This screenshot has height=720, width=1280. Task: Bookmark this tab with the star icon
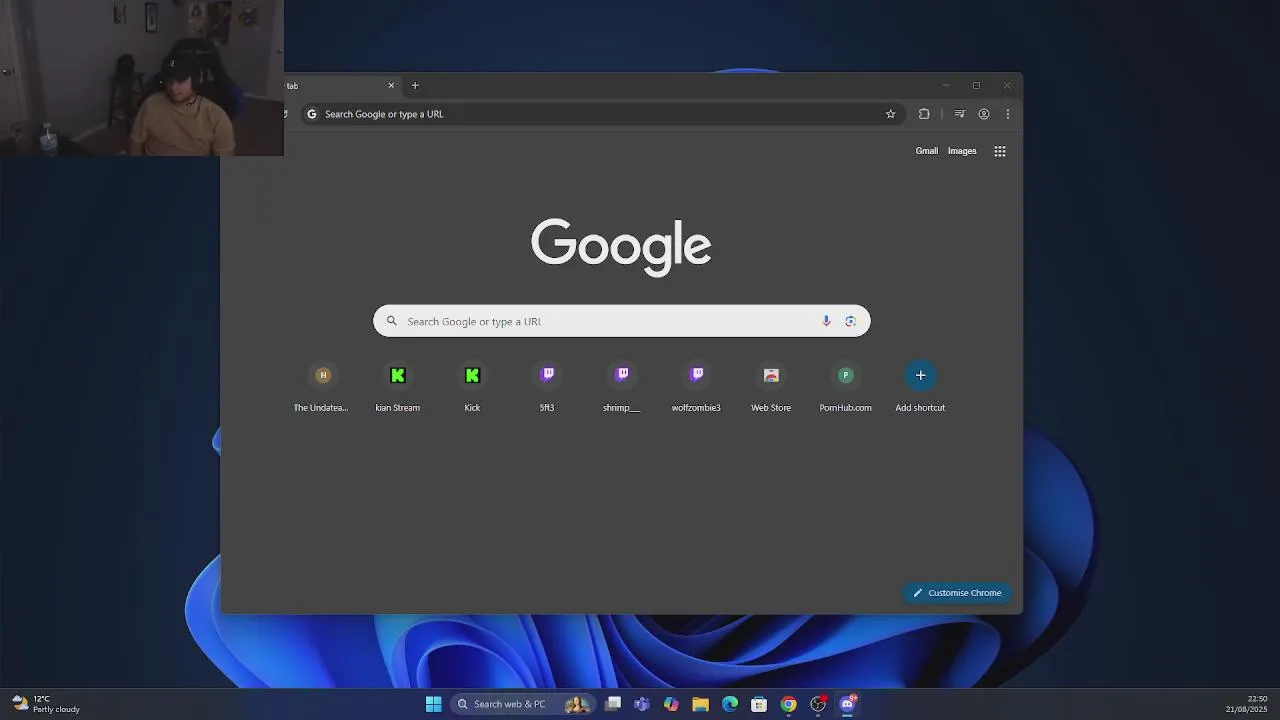point(890,114)
